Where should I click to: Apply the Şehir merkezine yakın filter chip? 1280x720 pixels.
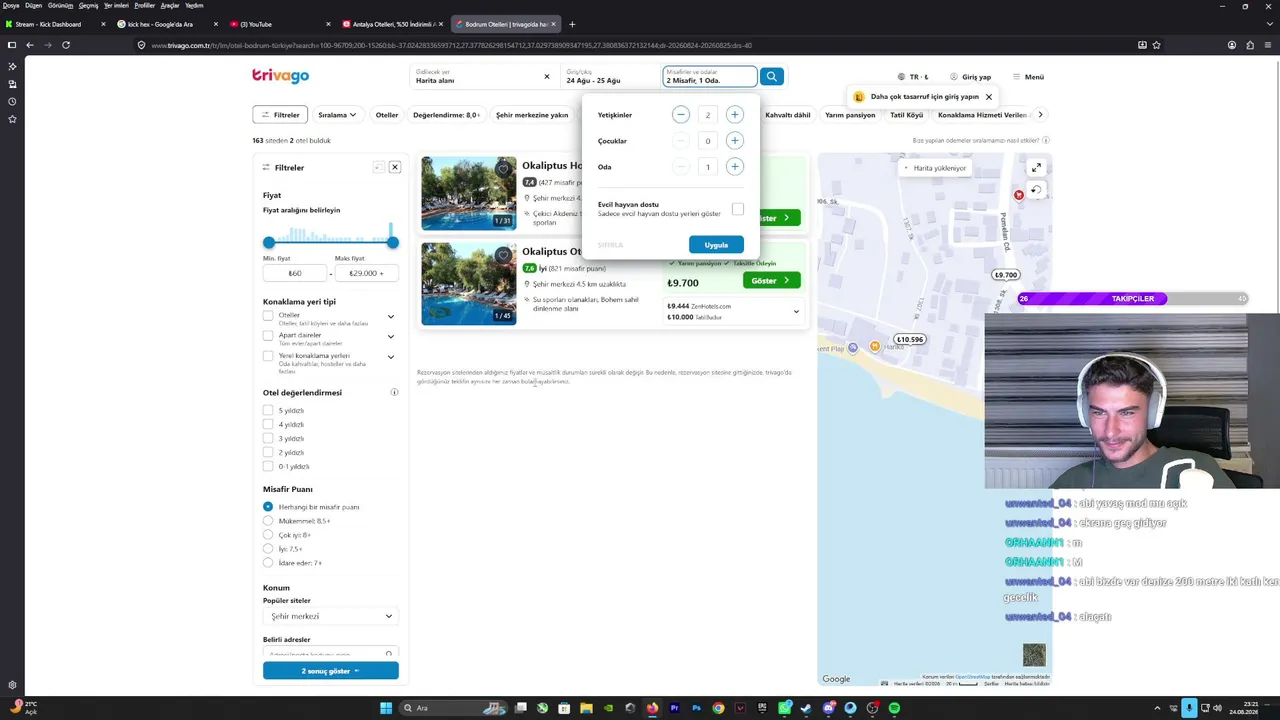(532, 115)
